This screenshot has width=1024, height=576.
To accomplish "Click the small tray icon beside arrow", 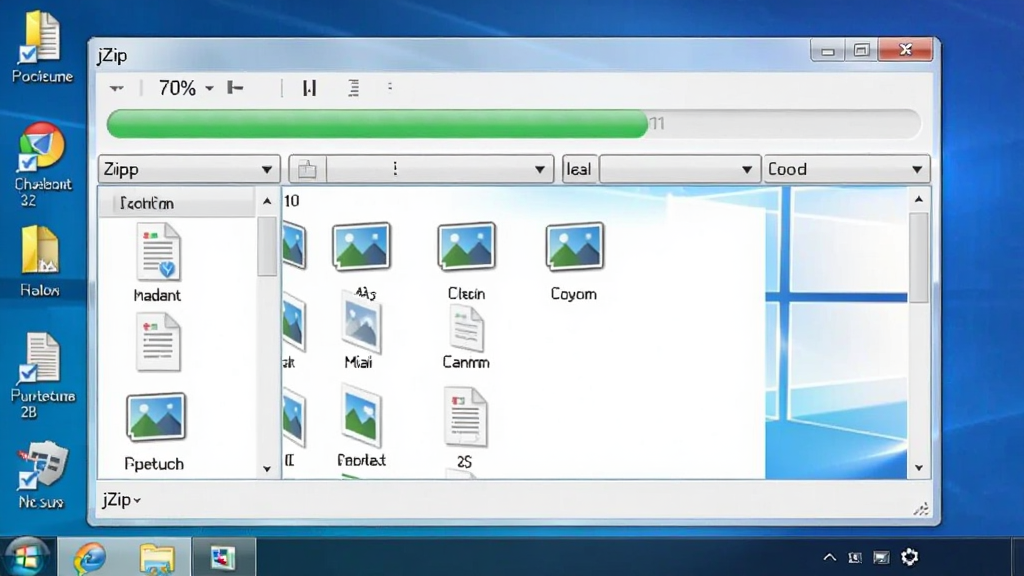I will click(x=854, y=558).
